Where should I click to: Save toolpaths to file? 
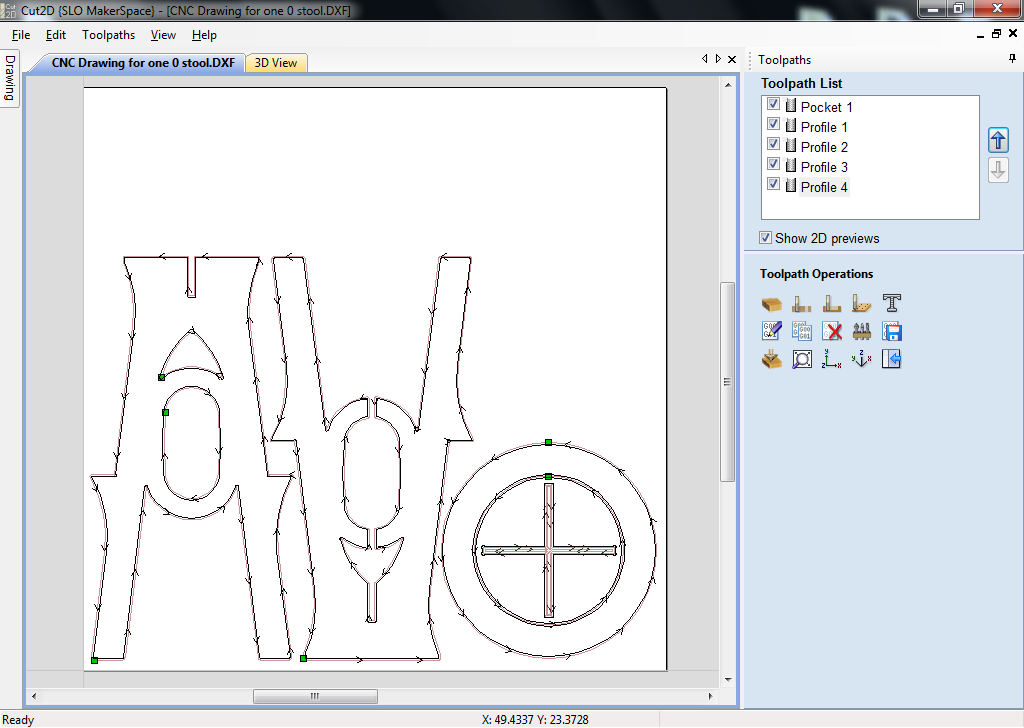coord(891,331)
